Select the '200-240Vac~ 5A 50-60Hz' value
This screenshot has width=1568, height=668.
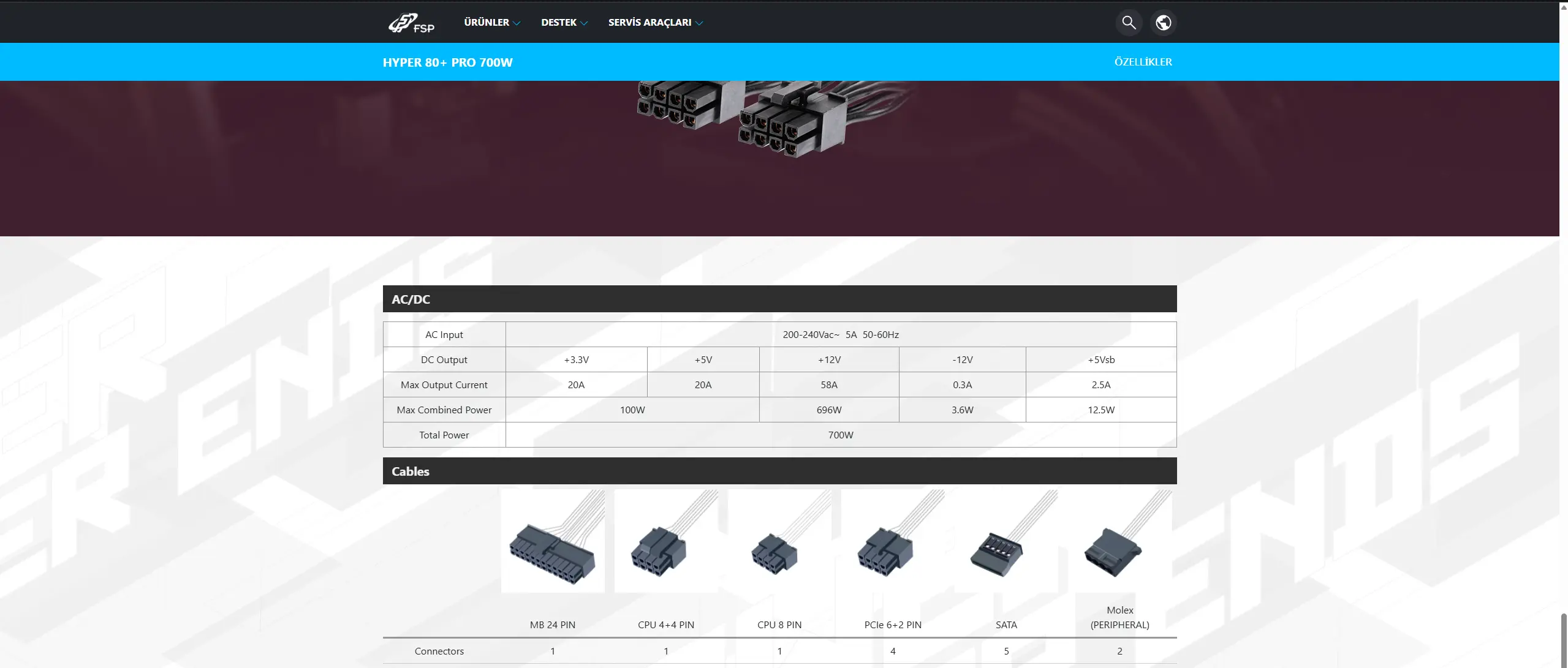[x=841, y=334]
